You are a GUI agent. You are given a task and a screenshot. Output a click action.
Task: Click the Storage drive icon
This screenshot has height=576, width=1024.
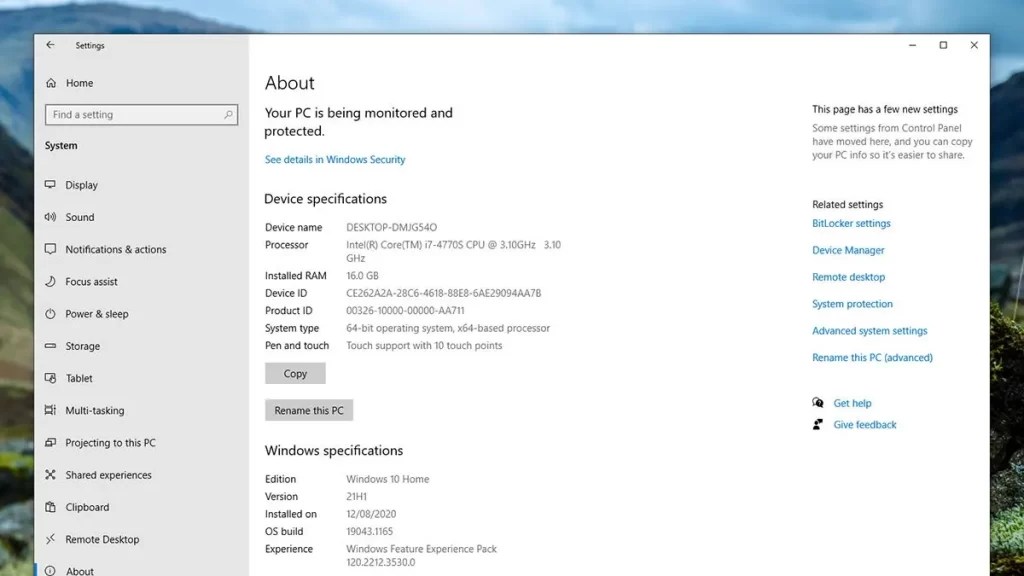point(50,345)
